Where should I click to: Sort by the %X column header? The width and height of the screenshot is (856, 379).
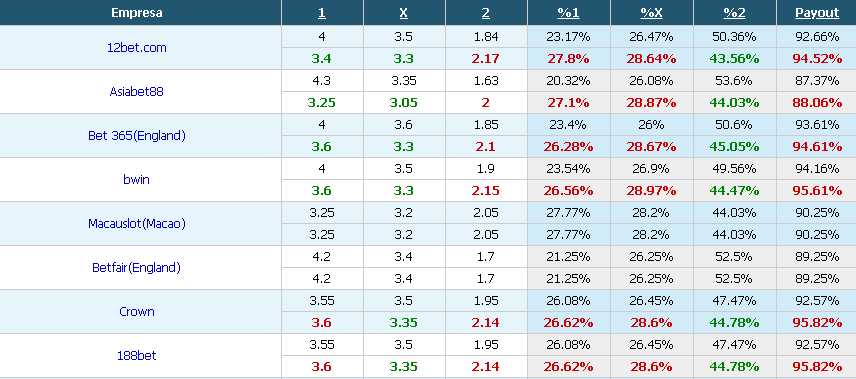tap(651, 13)
